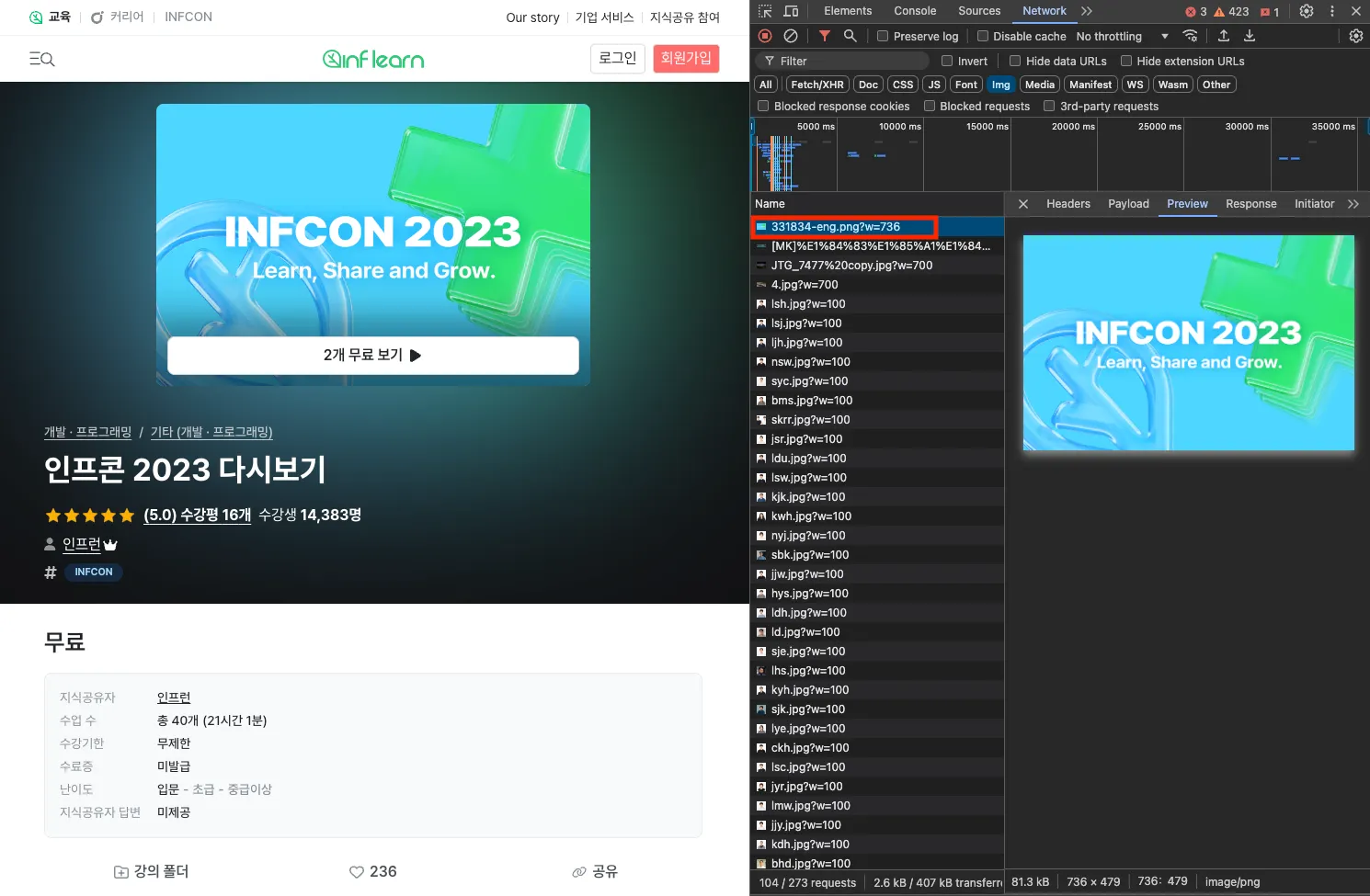Expand more request detail tabs chevron
This screenshot has height=896, width=1370.
tap(1353, 204)
